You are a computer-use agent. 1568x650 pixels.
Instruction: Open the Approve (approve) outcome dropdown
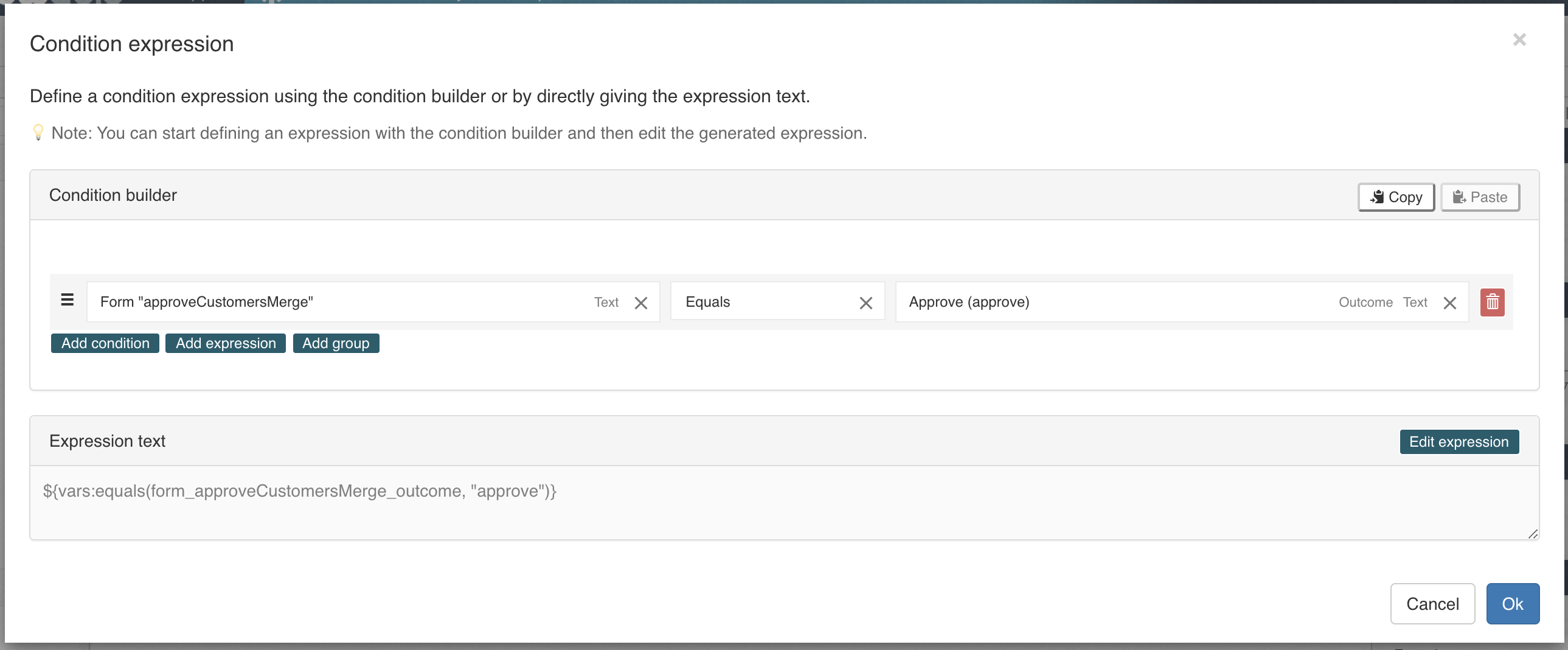[x=1095, y=301]
